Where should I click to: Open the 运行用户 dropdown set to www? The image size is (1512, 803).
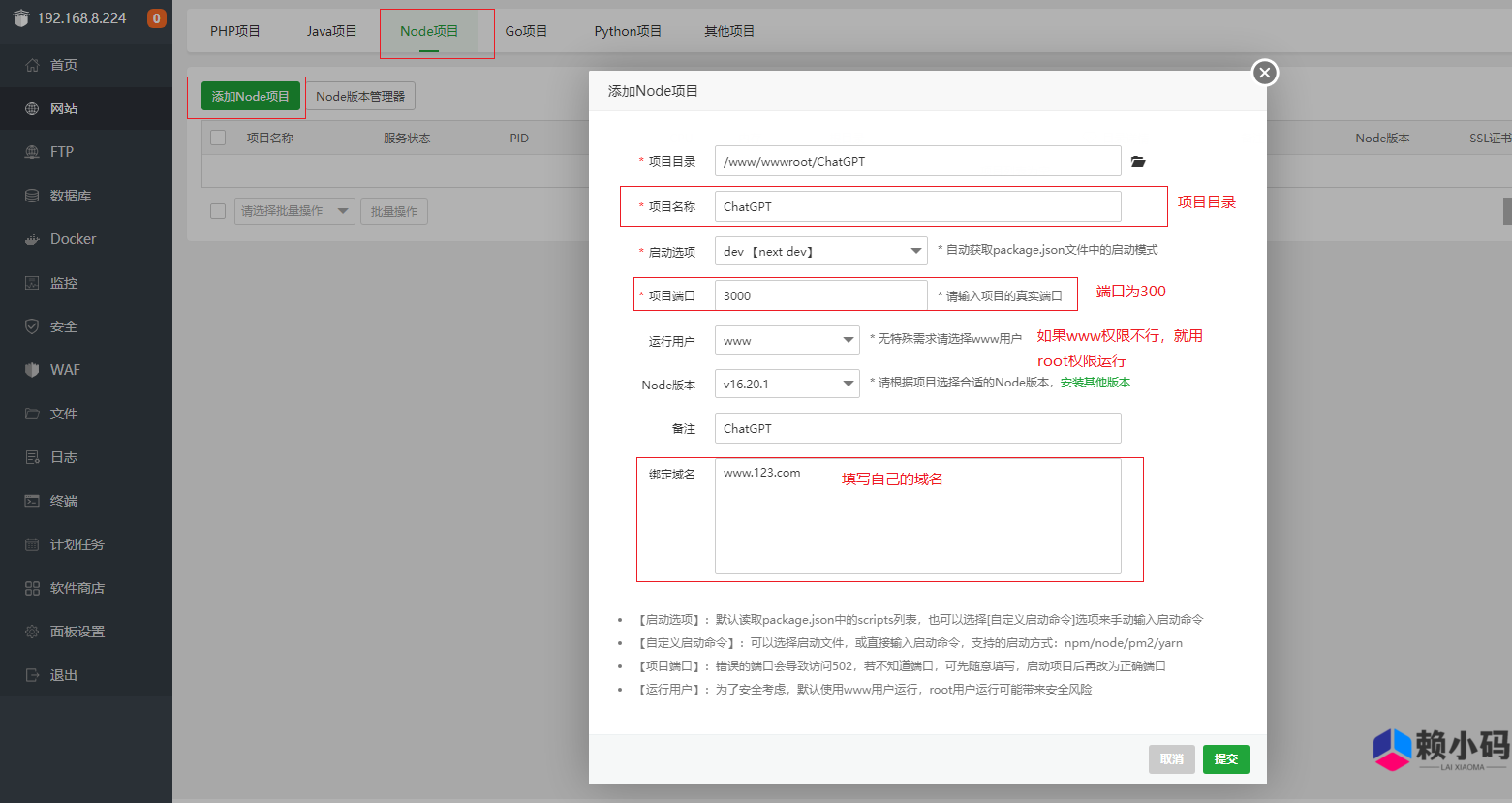(x=787, y=340)
